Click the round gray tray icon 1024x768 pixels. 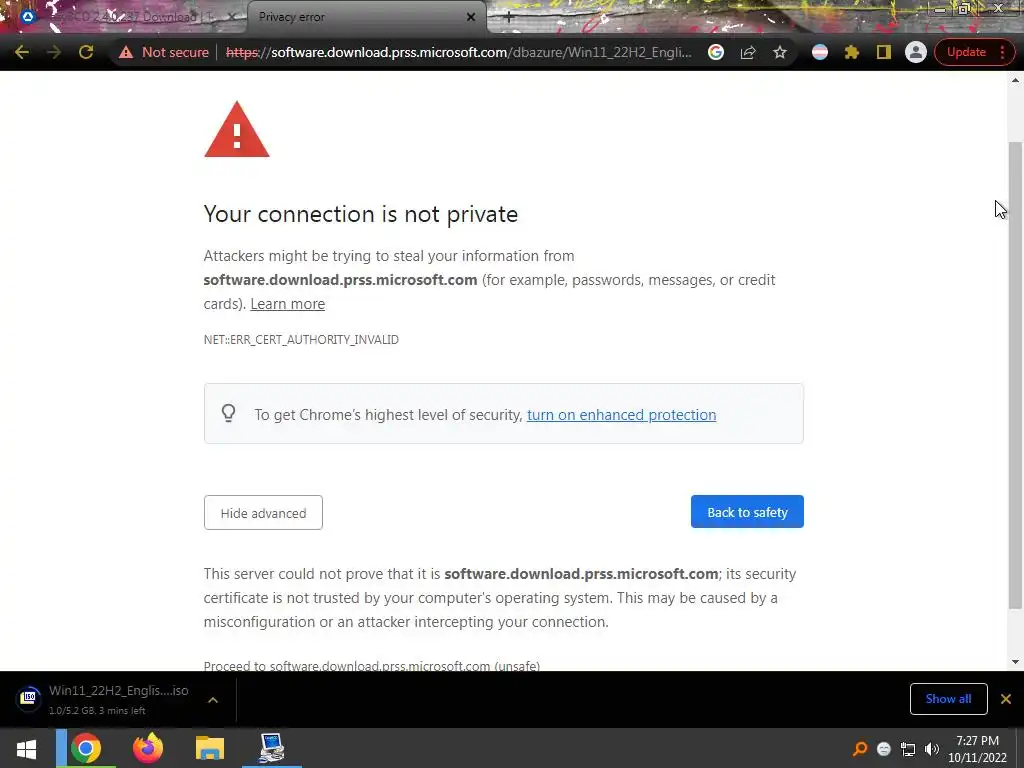pos(884,749)
